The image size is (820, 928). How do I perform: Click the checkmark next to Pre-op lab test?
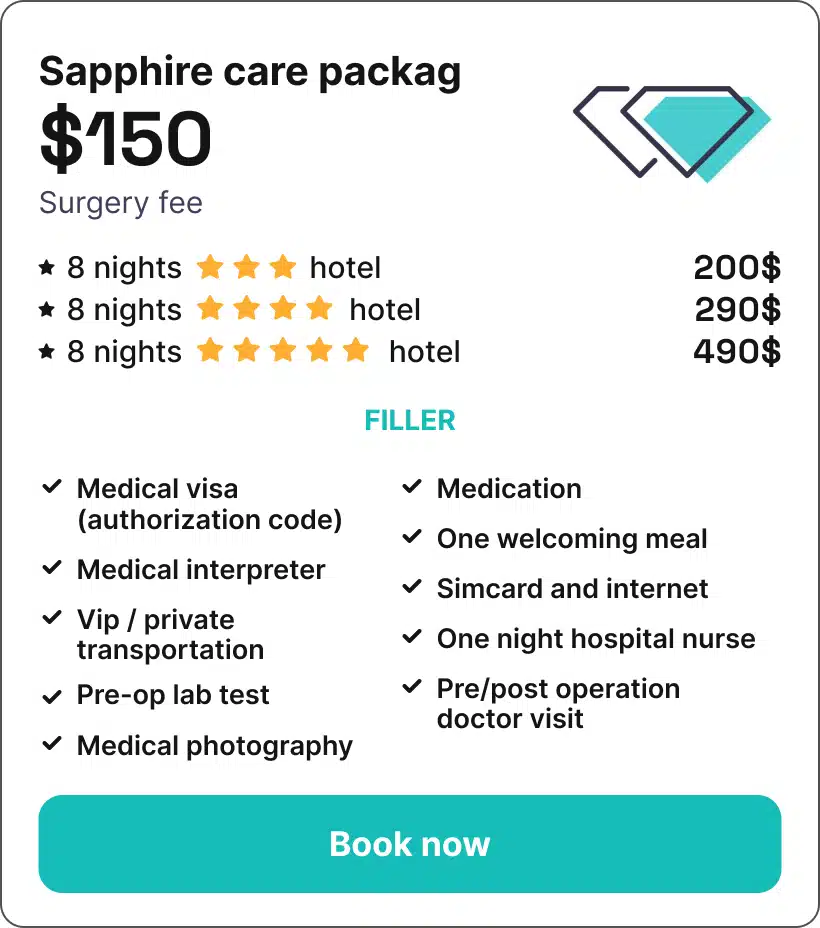[52, 697]
